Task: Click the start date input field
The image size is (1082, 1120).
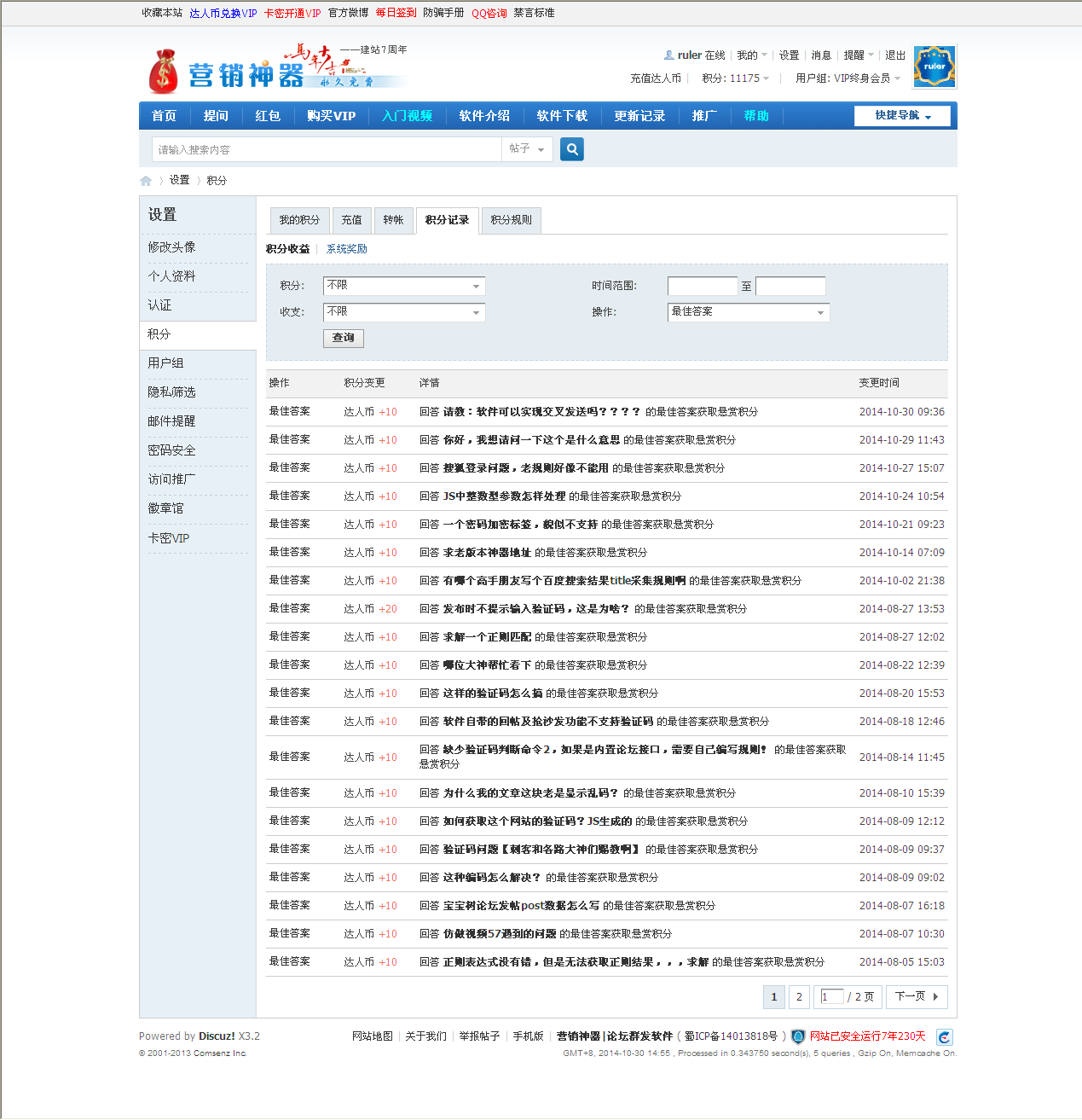Action: click(x=702, y=287)
